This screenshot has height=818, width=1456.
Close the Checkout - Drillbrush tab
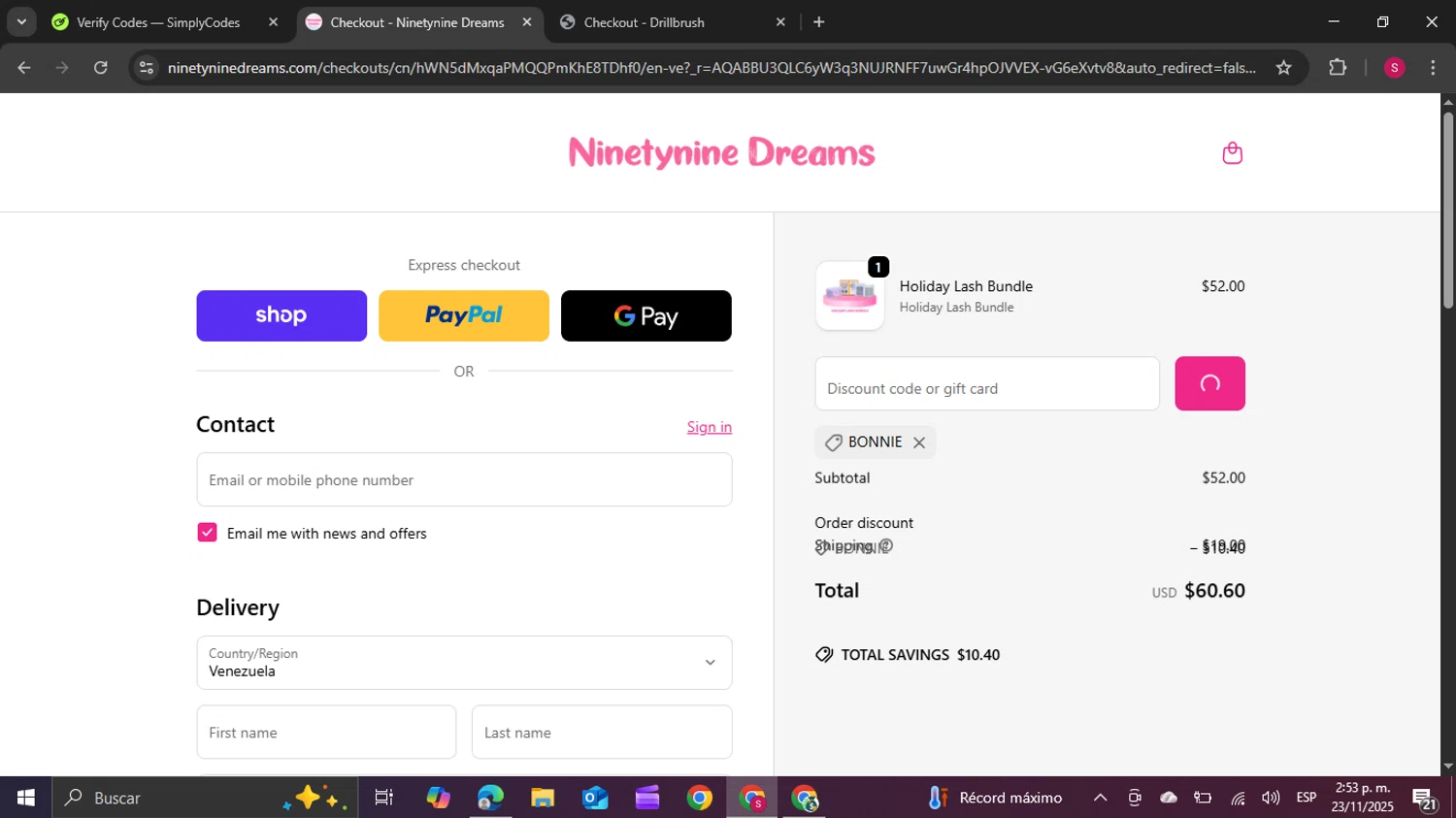(x=780, y=22)
